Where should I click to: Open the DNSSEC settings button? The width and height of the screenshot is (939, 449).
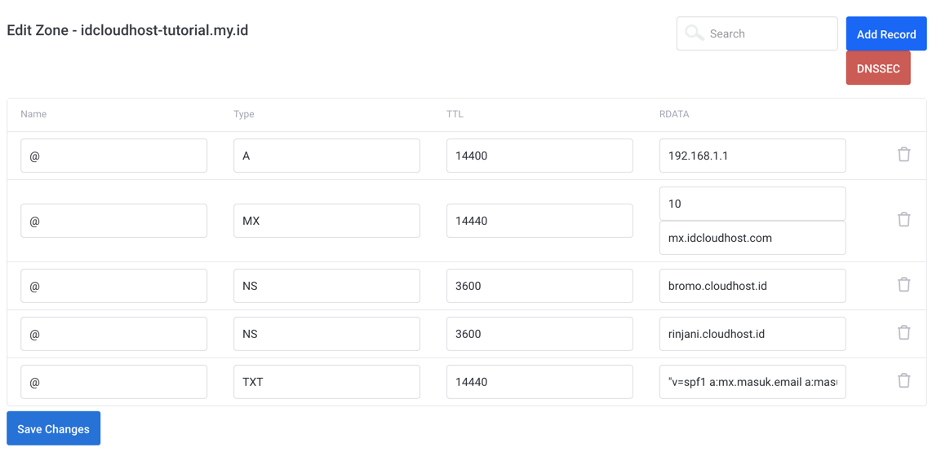pyautogui.click(x=877, y=69)
